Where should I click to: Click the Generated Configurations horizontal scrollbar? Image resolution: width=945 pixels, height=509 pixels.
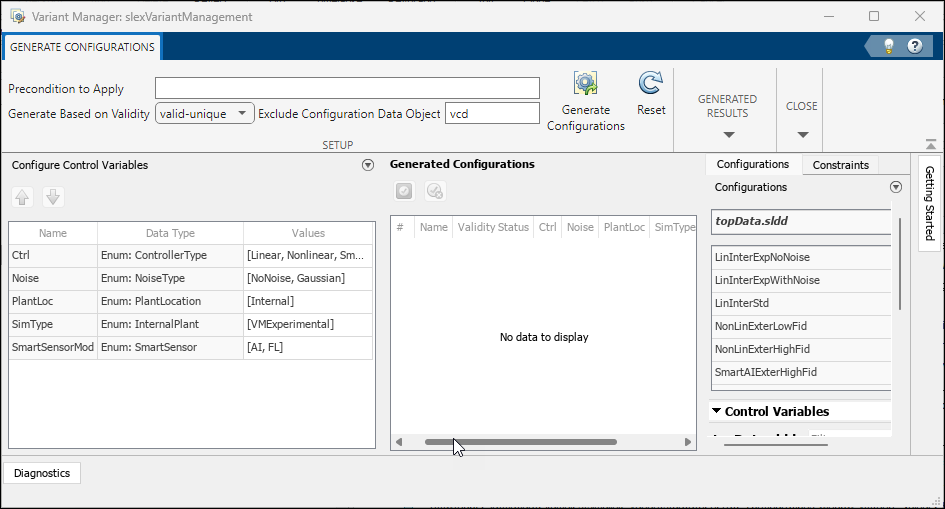[520, 442]
